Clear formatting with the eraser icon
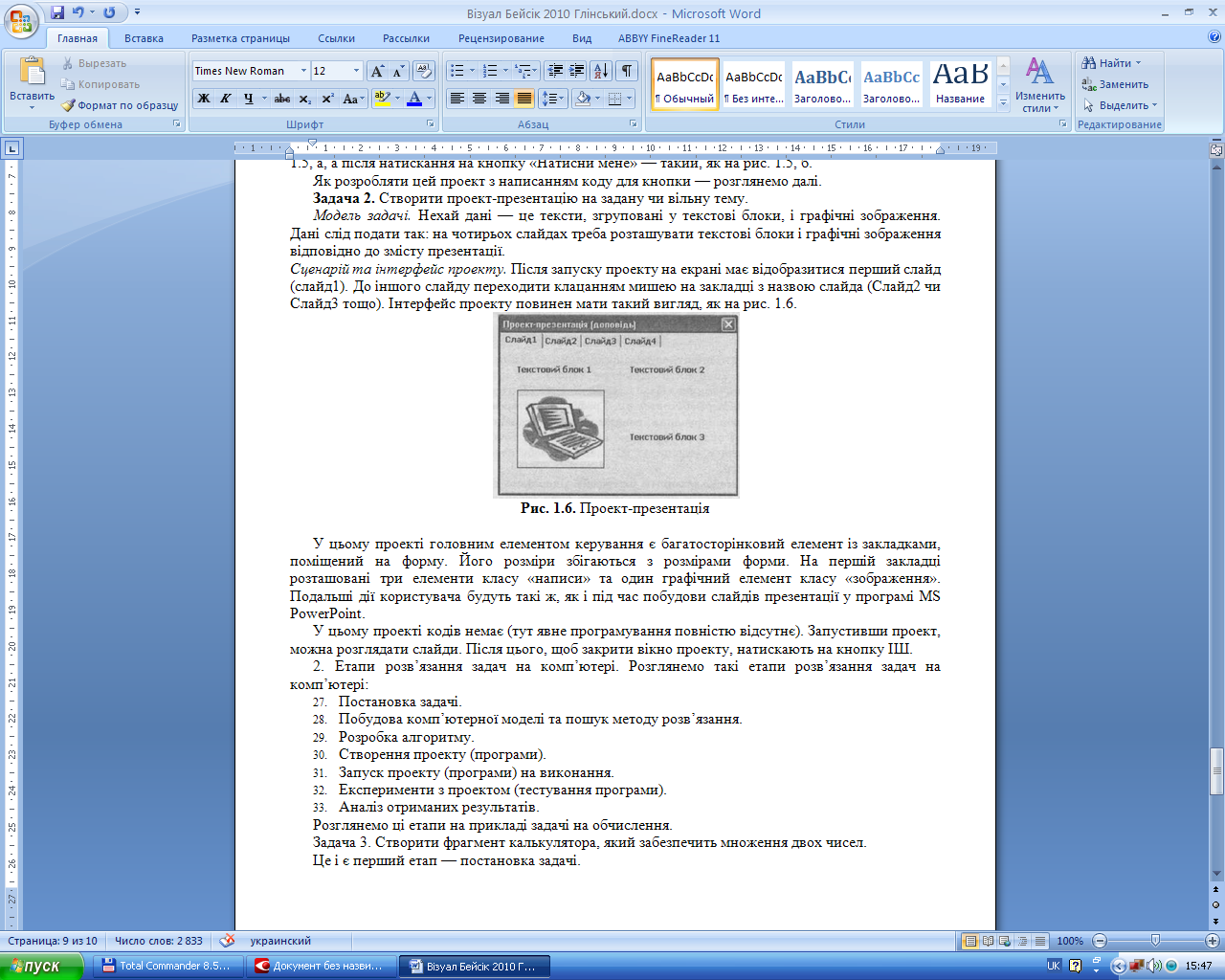This screenshot has width=1225, height=980. pos(424,71)
